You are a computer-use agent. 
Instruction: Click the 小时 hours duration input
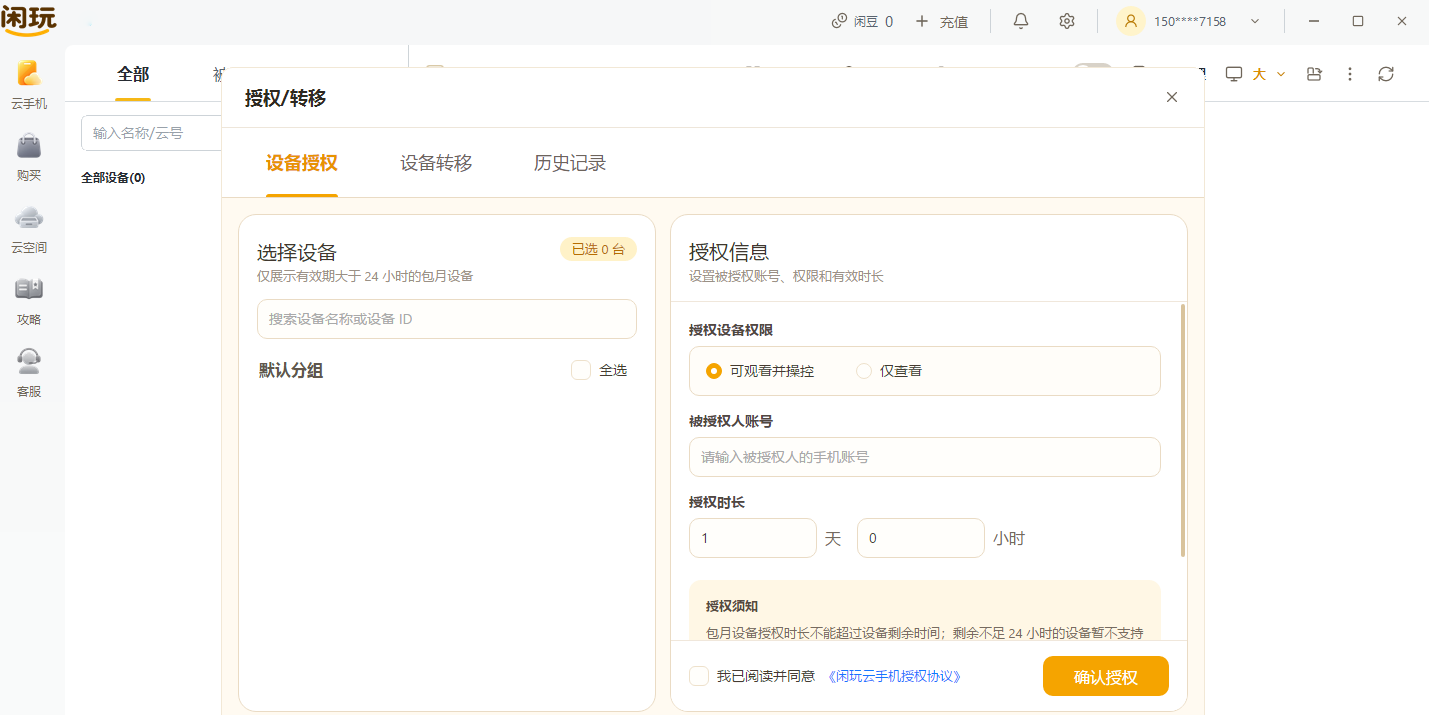(x=921, y=538)
